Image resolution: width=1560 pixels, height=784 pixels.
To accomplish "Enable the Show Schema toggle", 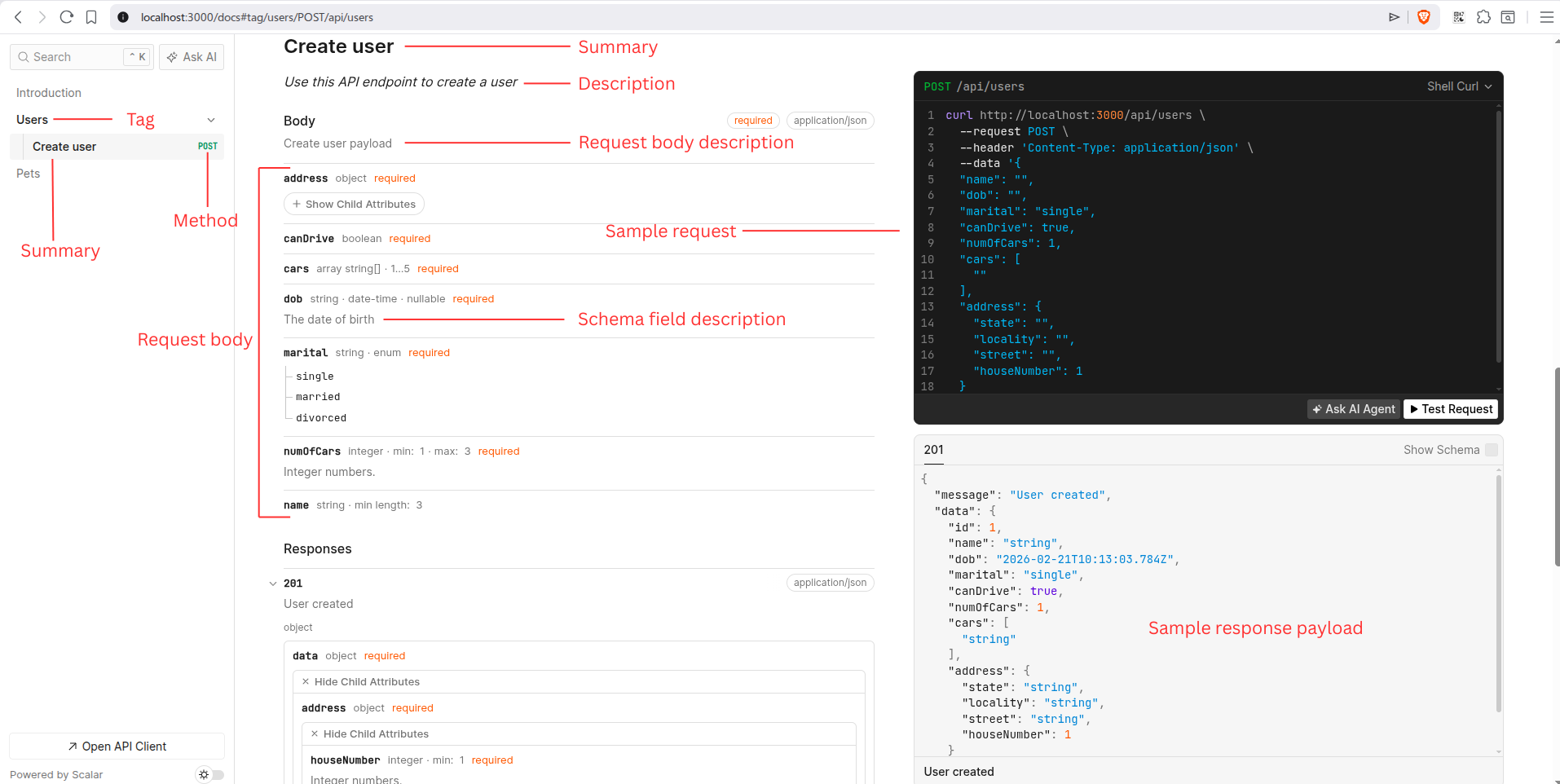I will [x=1492, y=449].
